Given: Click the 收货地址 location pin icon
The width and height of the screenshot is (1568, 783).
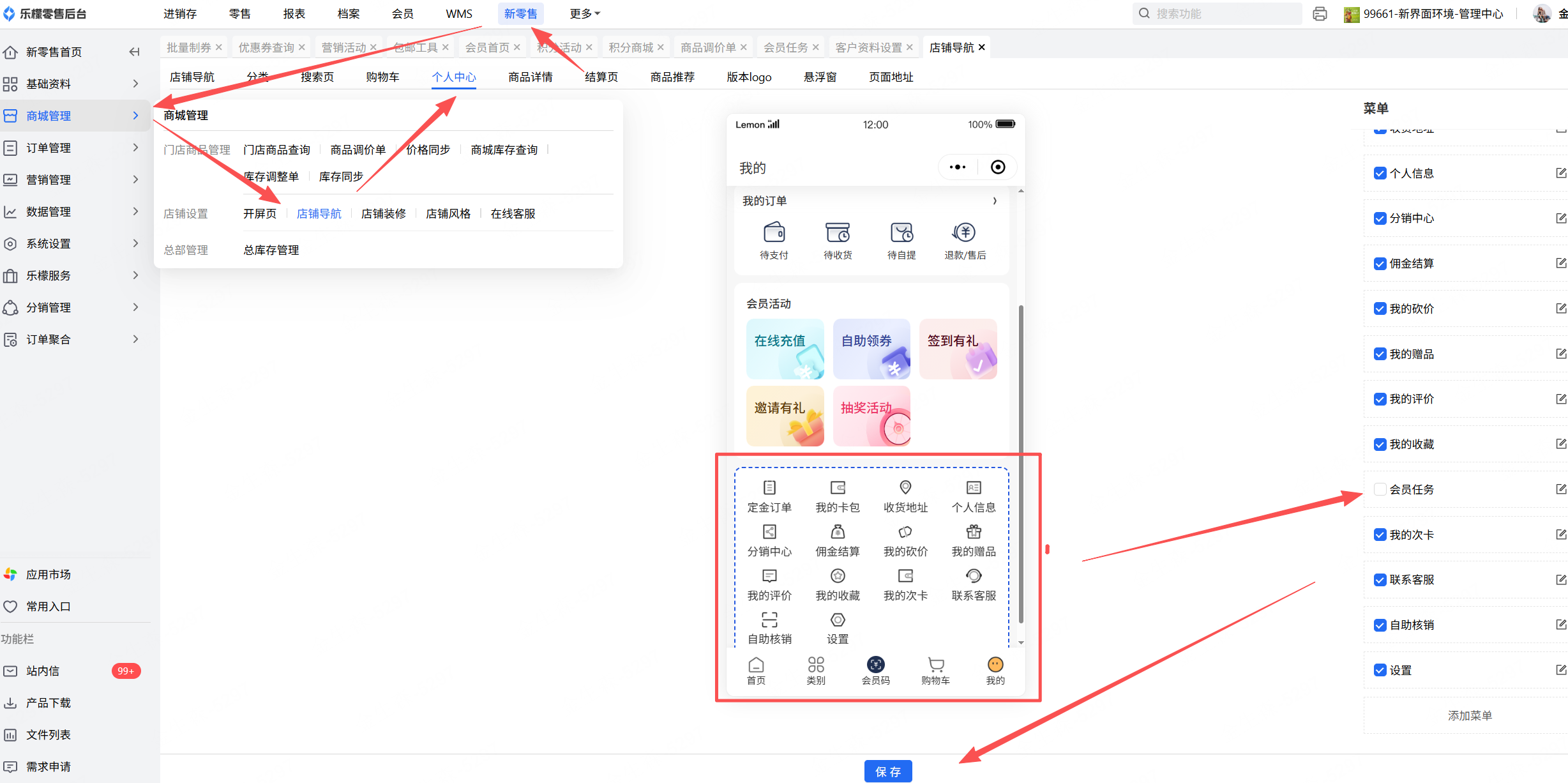Looking at the screenshot, I should 905,488.
